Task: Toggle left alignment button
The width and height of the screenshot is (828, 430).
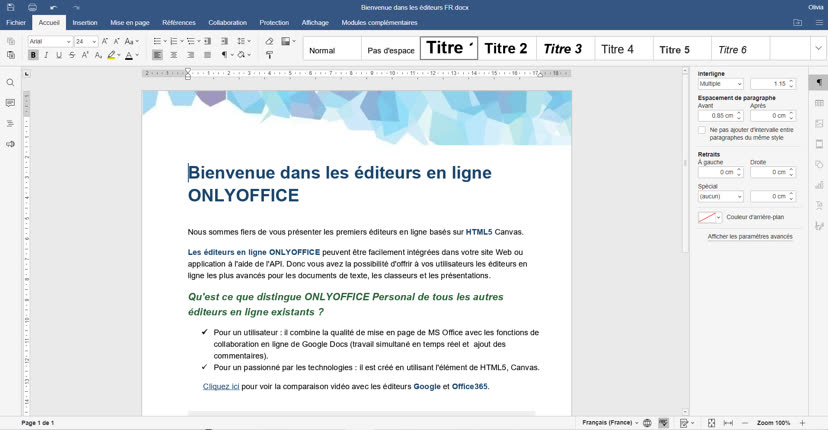Action: [x=157, y=55]
